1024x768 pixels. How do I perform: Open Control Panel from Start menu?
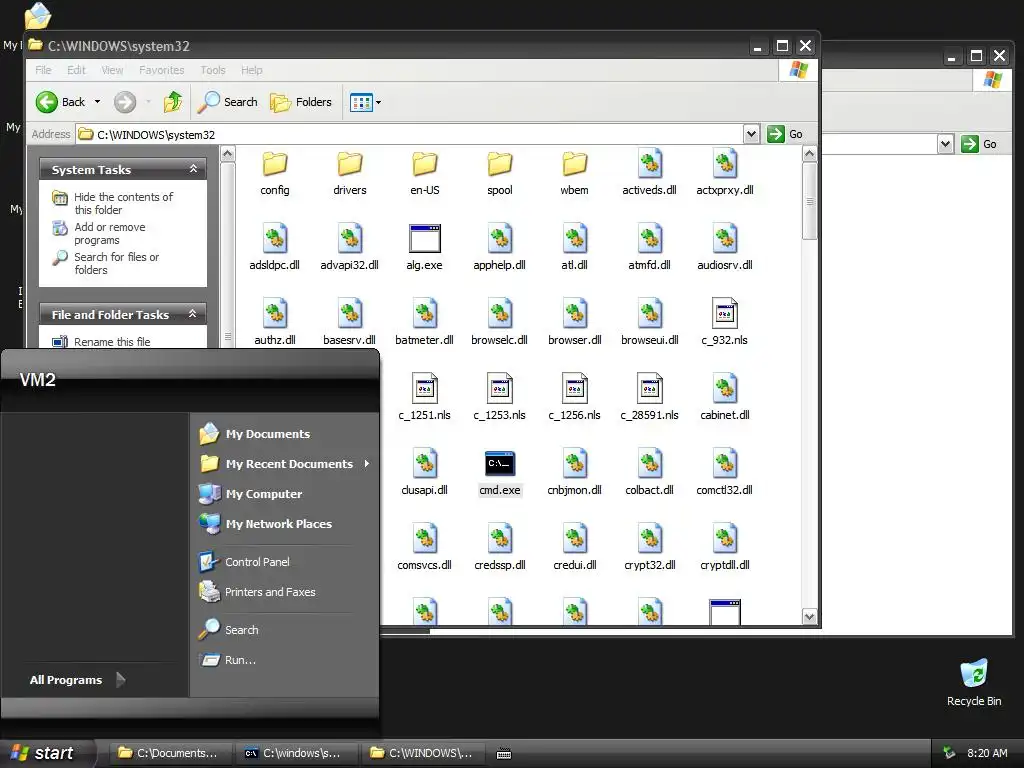coord(257,562)
